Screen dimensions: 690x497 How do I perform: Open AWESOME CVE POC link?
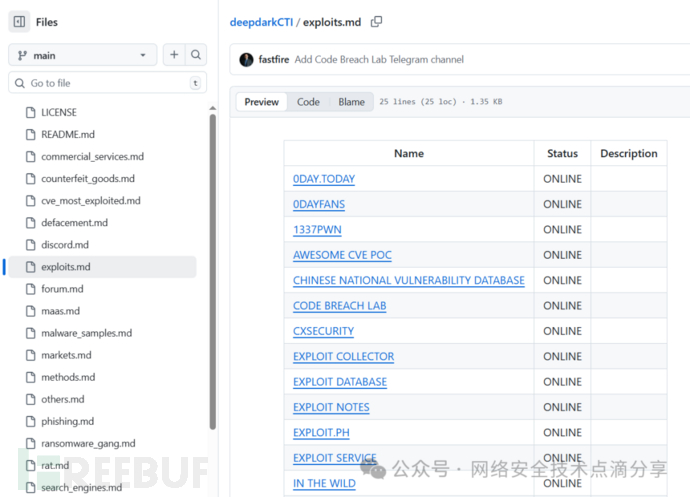pos(342,255)
